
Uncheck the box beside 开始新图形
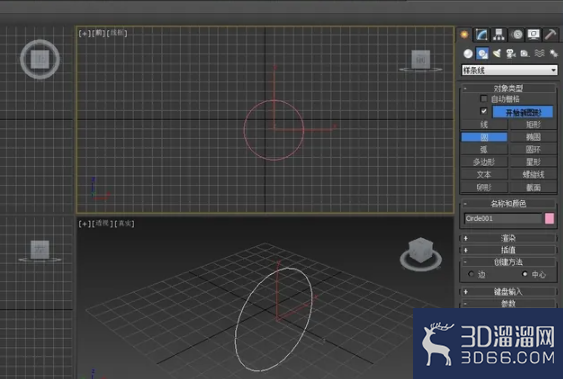484,111
